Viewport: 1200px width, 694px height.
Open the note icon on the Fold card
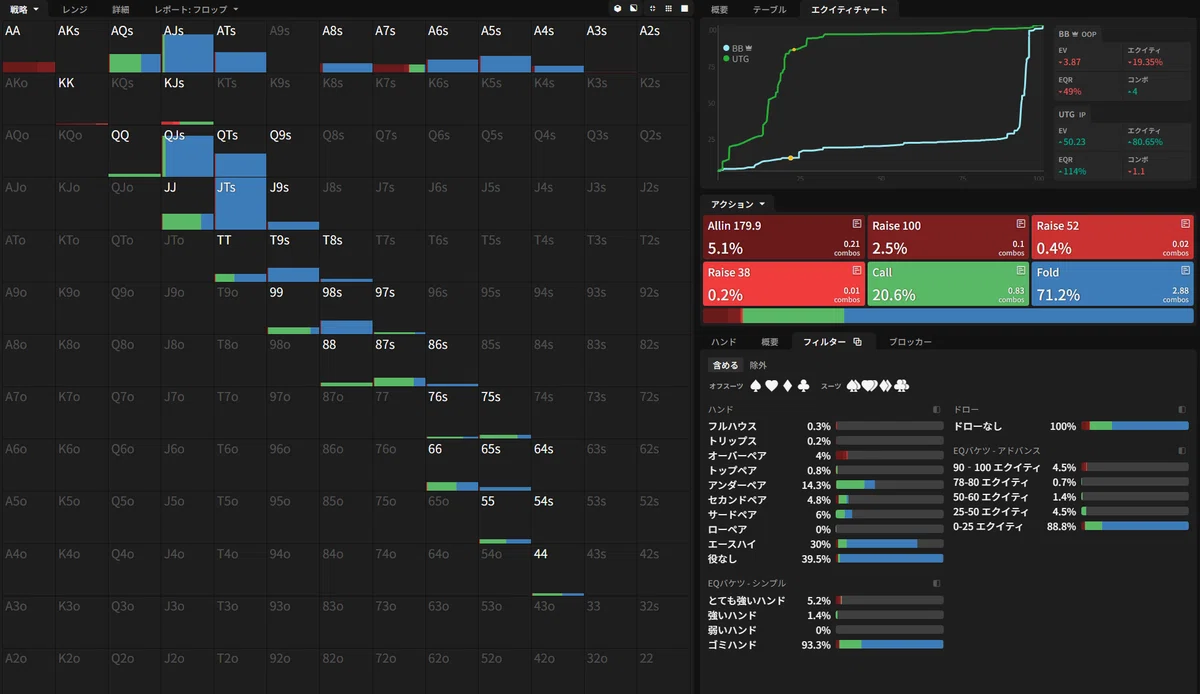1186,270
